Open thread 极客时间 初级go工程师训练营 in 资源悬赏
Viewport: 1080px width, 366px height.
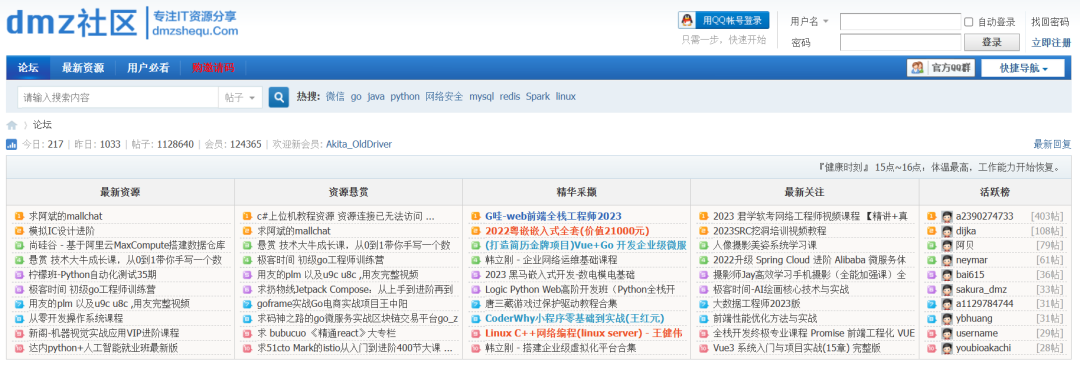pyautogui.click(x=321, y=260)
